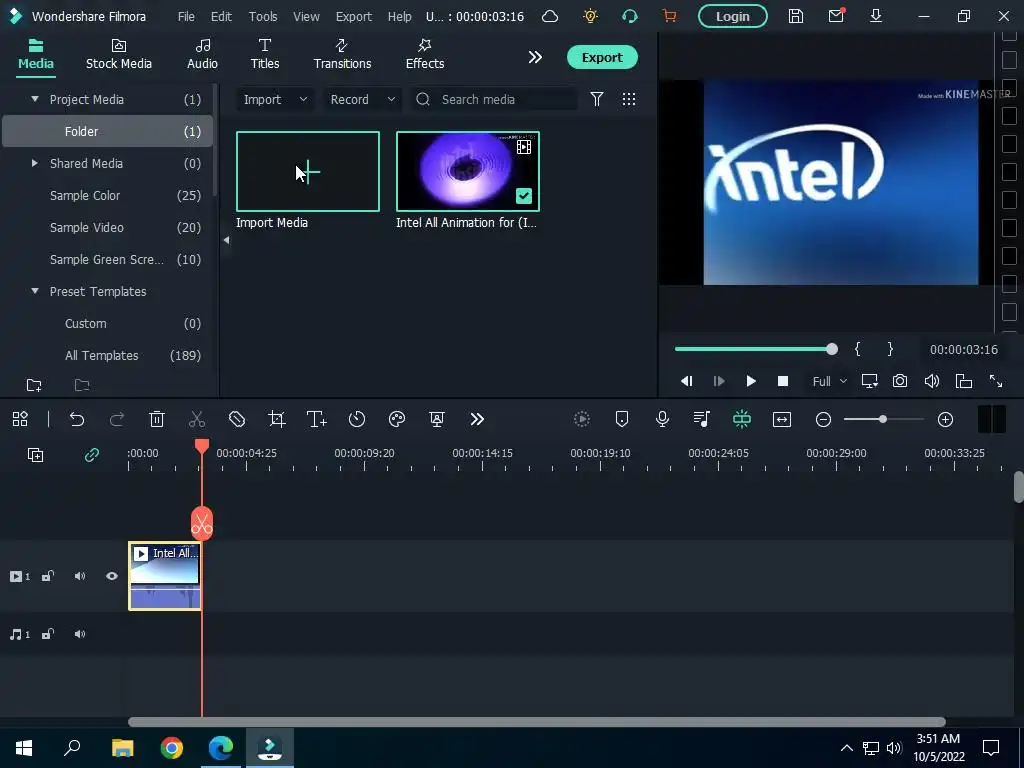The image size is (1024, 768).
Task: Open the headset support icon
Action: [630, 16]
